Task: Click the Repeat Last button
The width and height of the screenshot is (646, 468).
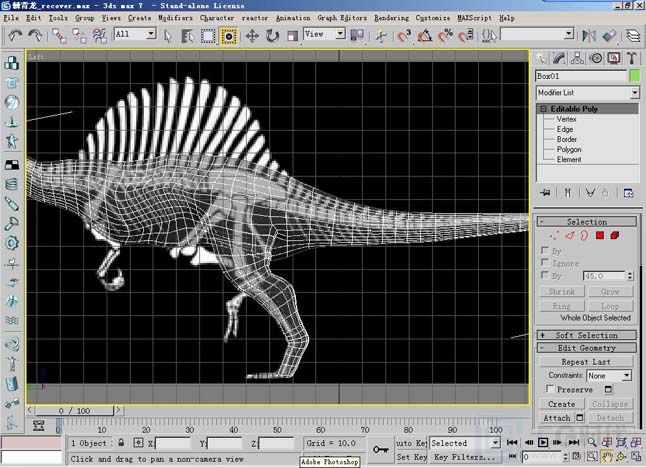Action: point(586,362)
